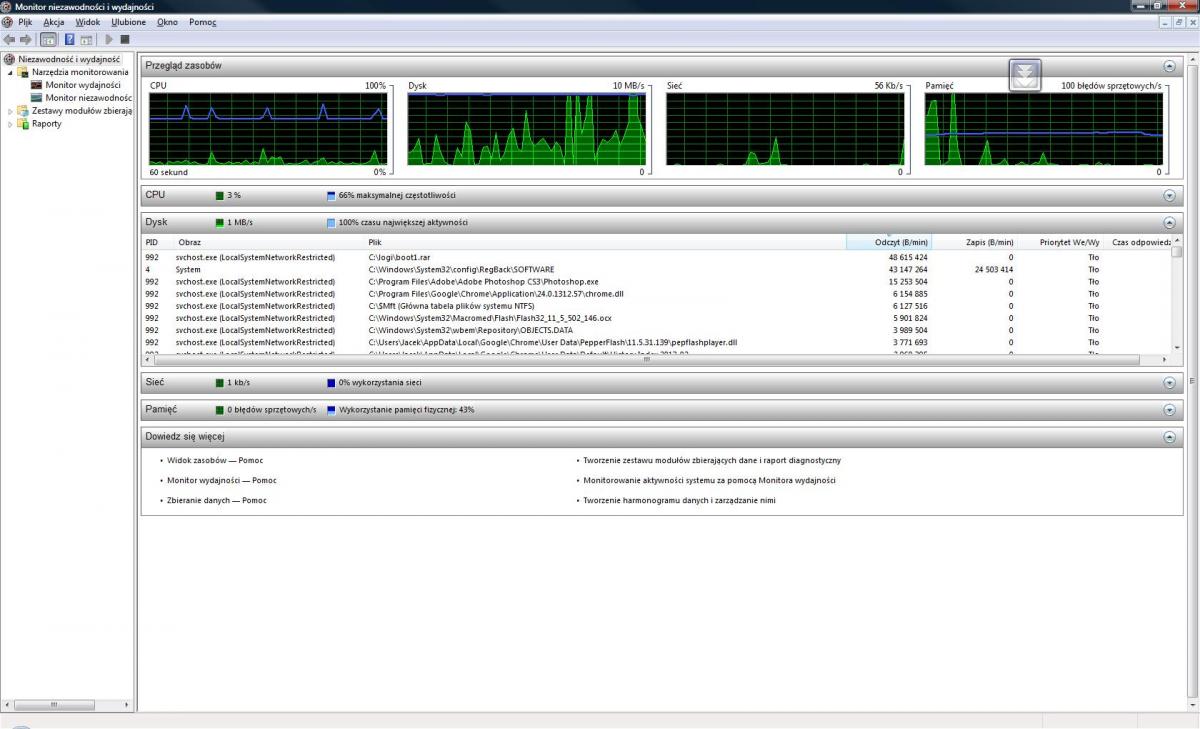Viewport: 1200px width, 729px height.
Task: Collapse the Dysk section chevron
Action: point(1169,223)
